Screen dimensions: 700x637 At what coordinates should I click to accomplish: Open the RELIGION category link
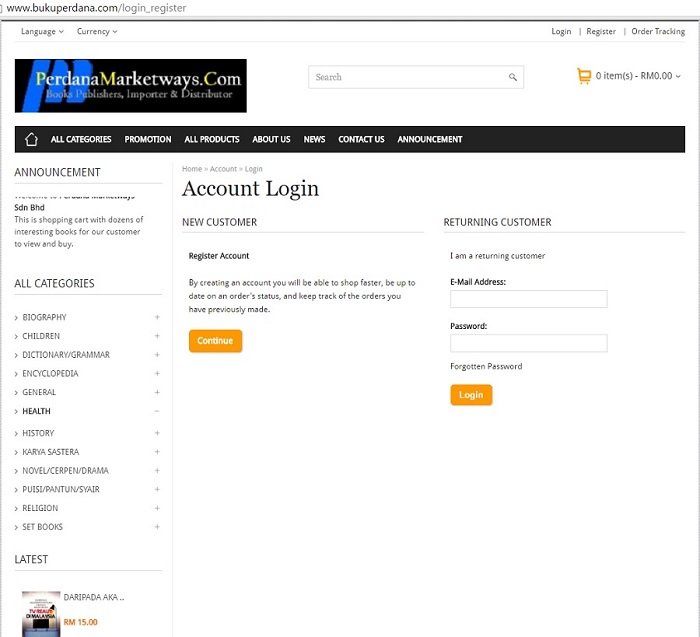pyautogui.click(x=40, y=508)
